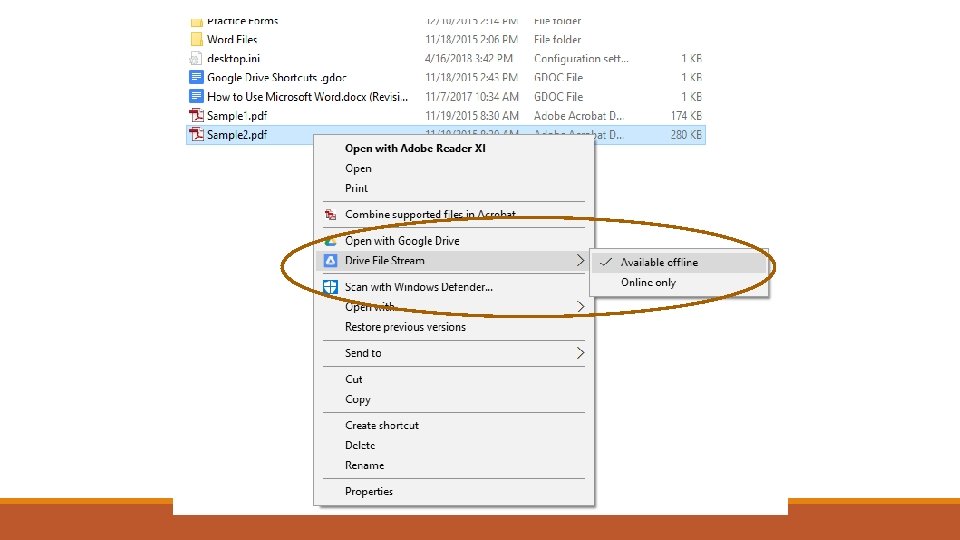This screenshot has height=540, width=960.
Task: Click the Google Drive Shortcuts document icon
Action: pos(196,77)
